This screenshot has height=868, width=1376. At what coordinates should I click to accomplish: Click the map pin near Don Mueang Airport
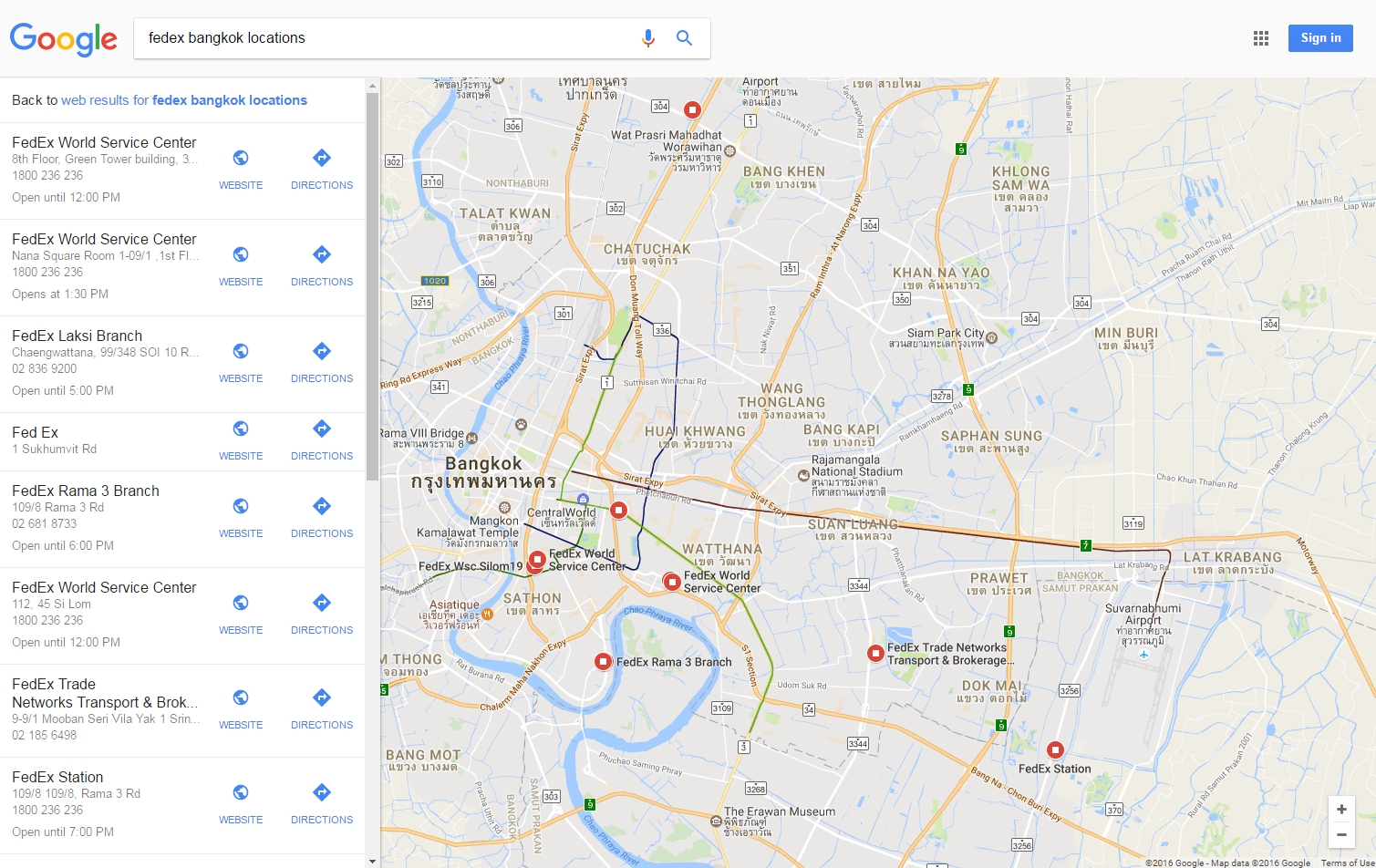click(x=692, y=109)
